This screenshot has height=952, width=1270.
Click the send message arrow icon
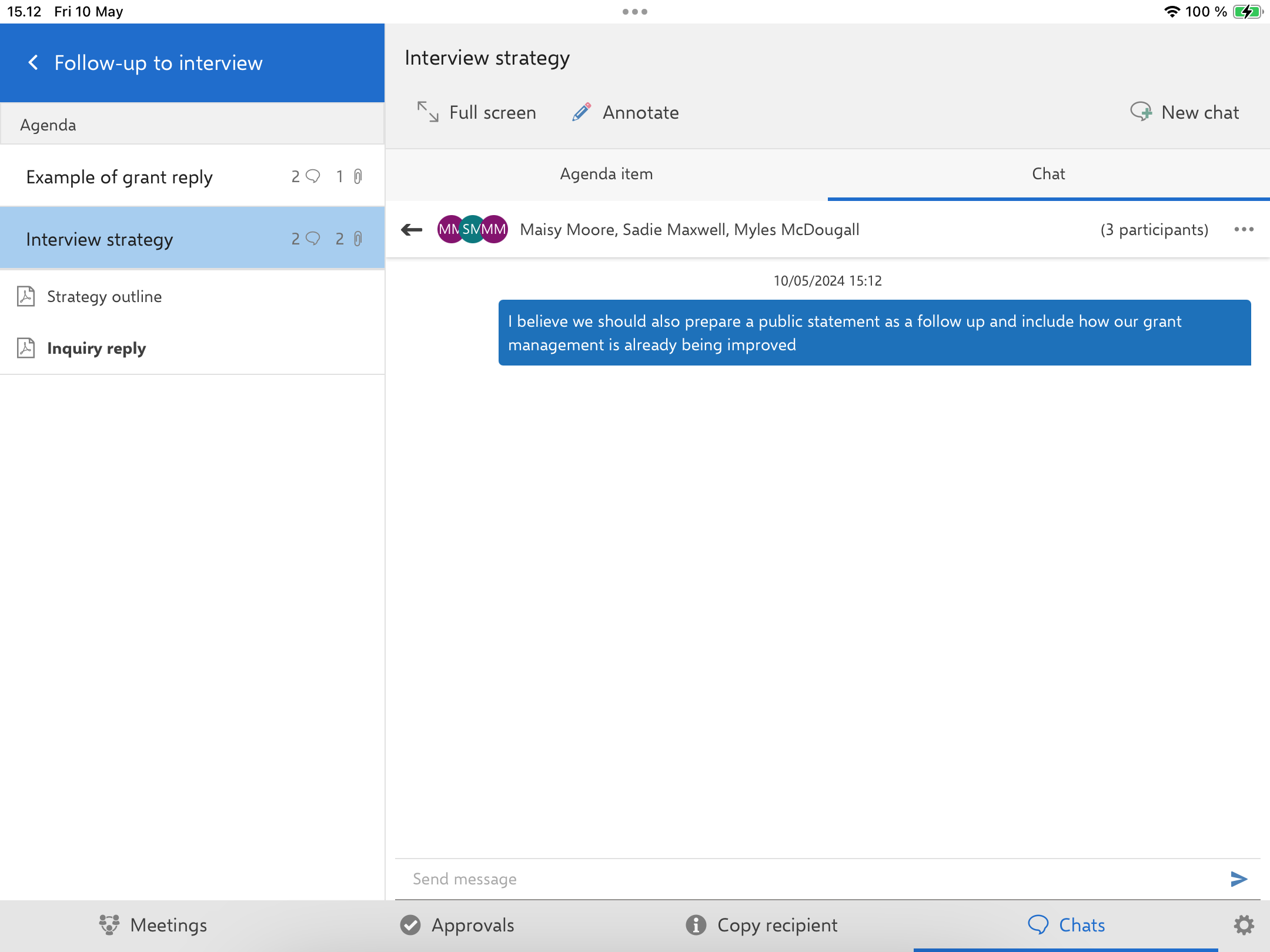tap(1238, 879)
